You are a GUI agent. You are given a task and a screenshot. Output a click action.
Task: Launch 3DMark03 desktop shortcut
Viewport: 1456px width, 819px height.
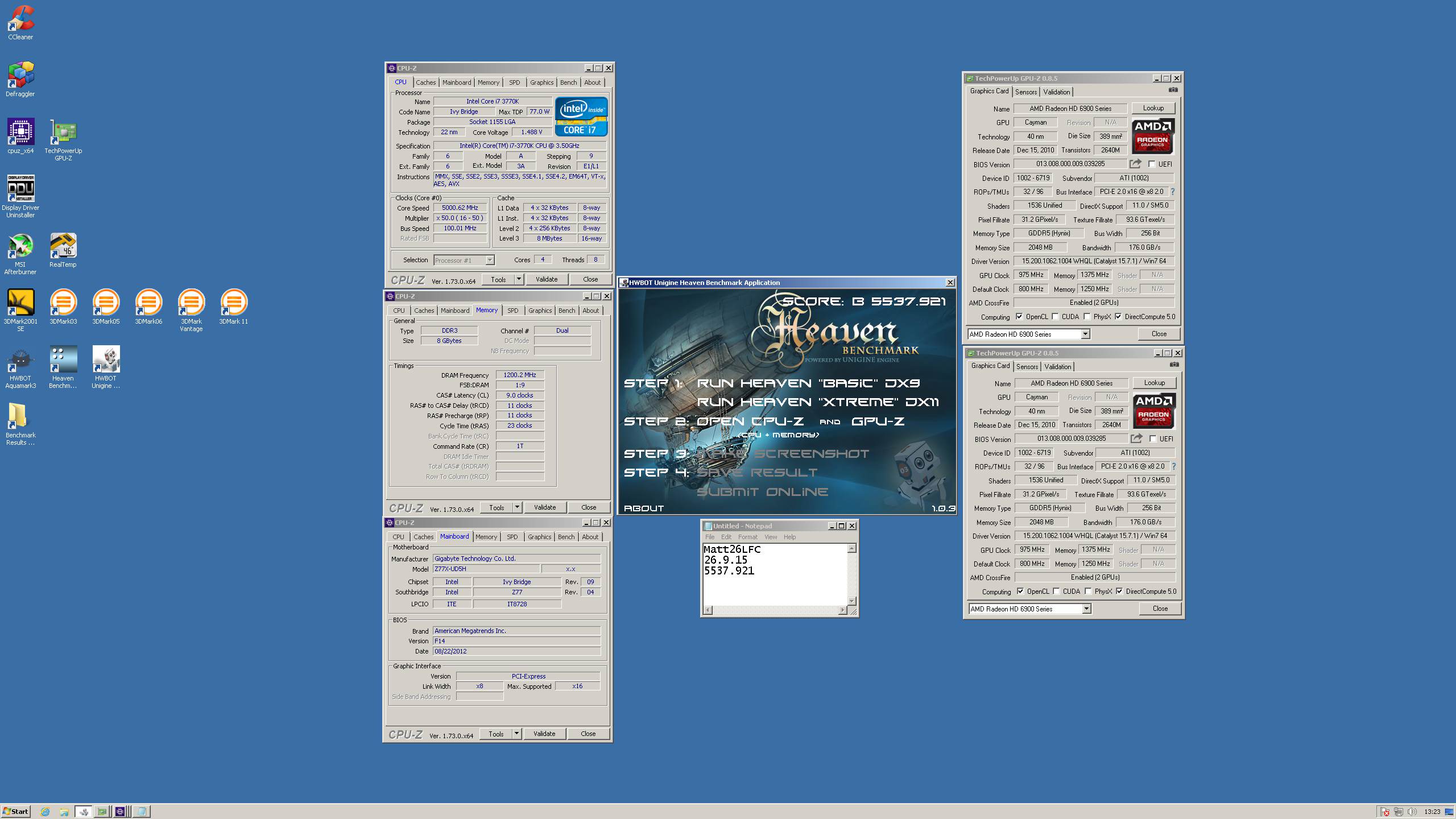63,307
